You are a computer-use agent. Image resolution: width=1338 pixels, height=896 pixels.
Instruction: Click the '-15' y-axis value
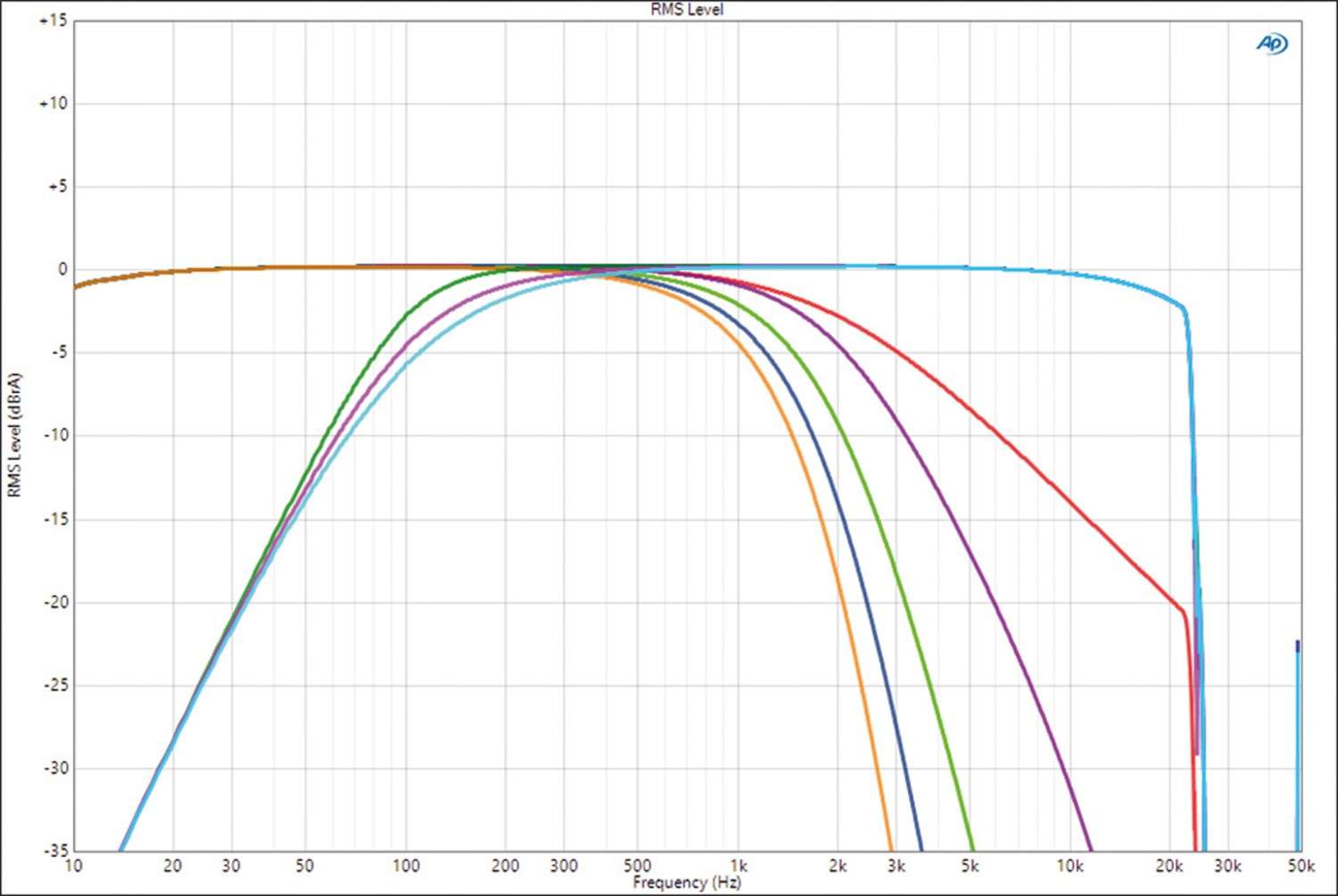click(55, 519)
